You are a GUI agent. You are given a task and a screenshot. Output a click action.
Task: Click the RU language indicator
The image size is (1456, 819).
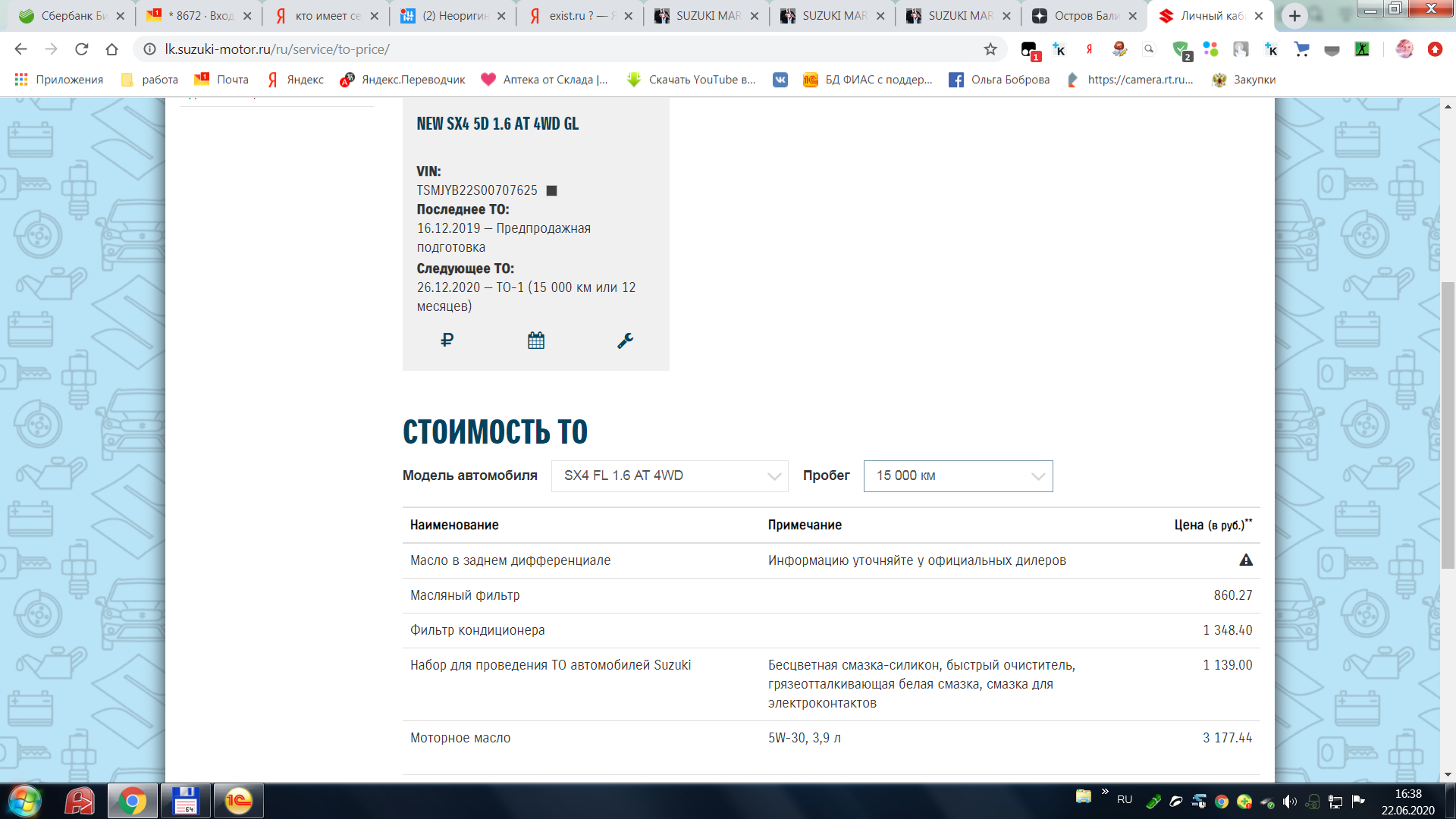tap(1125, 800)
